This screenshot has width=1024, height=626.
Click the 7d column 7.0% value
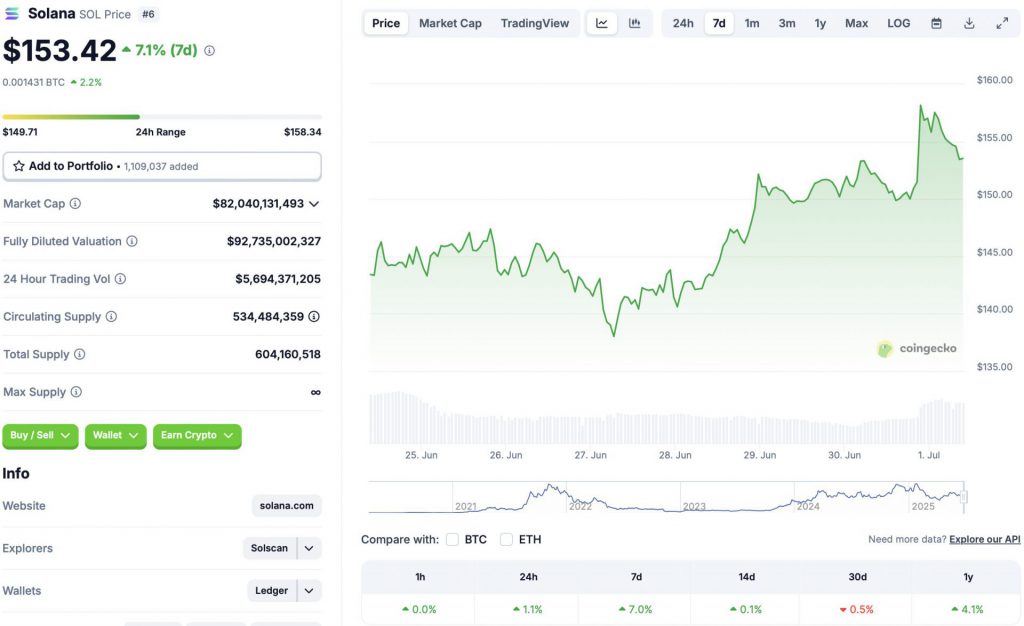(635, 610)
